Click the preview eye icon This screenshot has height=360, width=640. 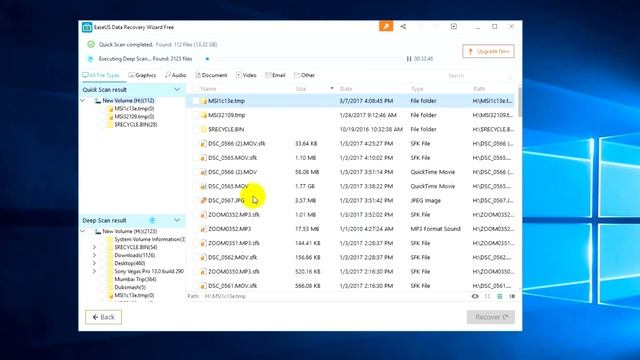475,296
